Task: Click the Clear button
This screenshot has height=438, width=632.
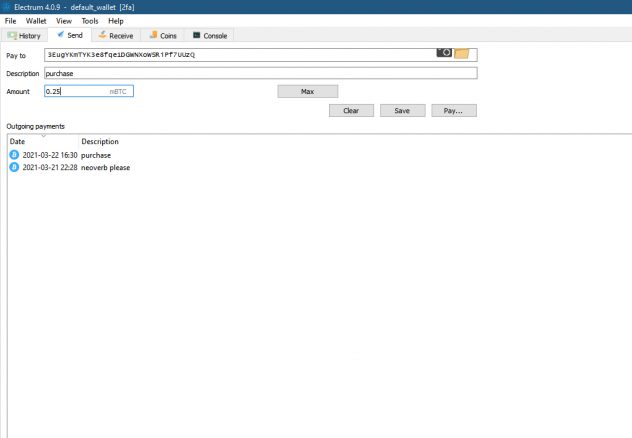Action: [351, 111]
